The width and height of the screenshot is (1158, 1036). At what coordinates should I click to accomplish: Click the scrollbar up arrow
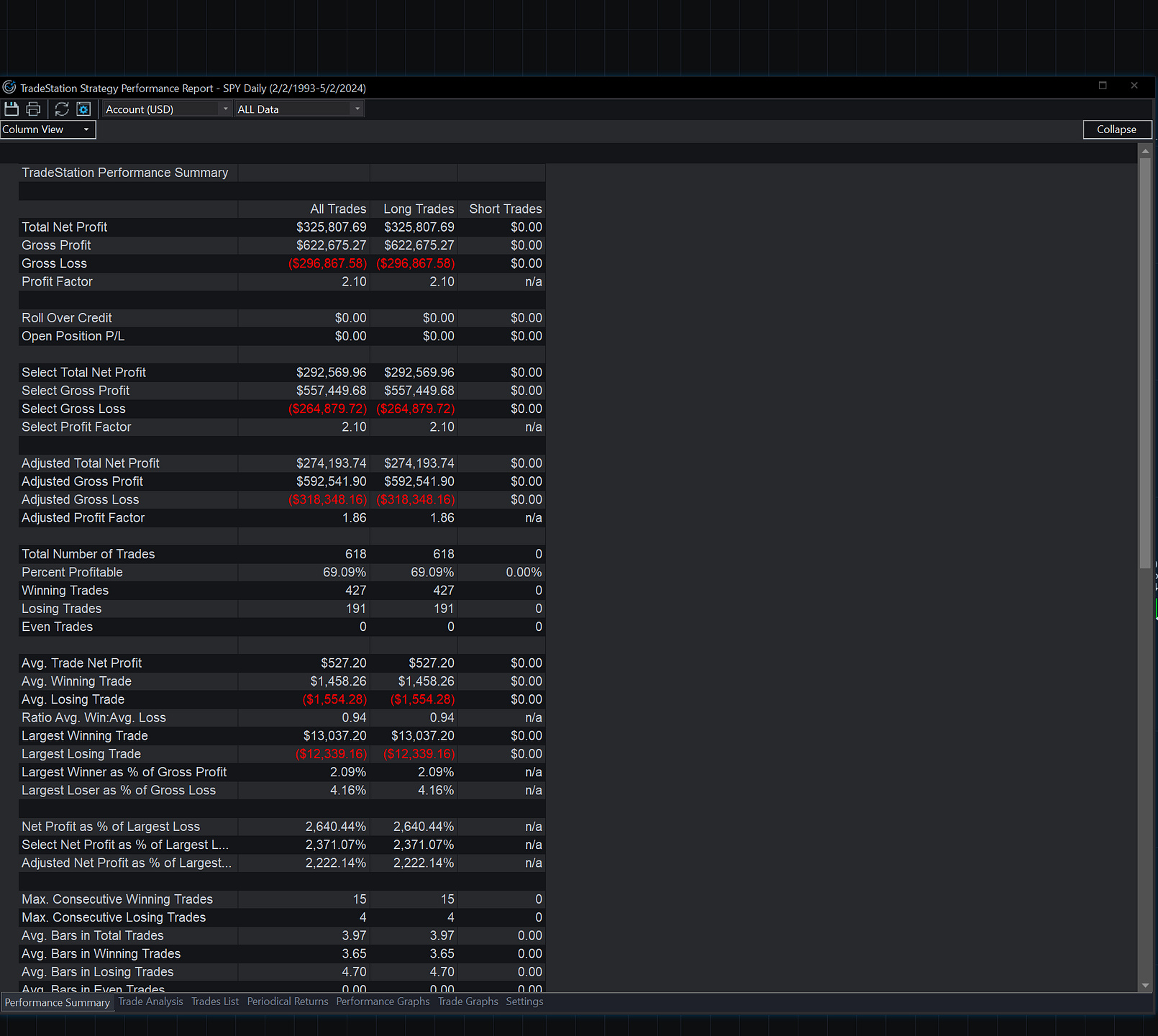(1145, 151)
